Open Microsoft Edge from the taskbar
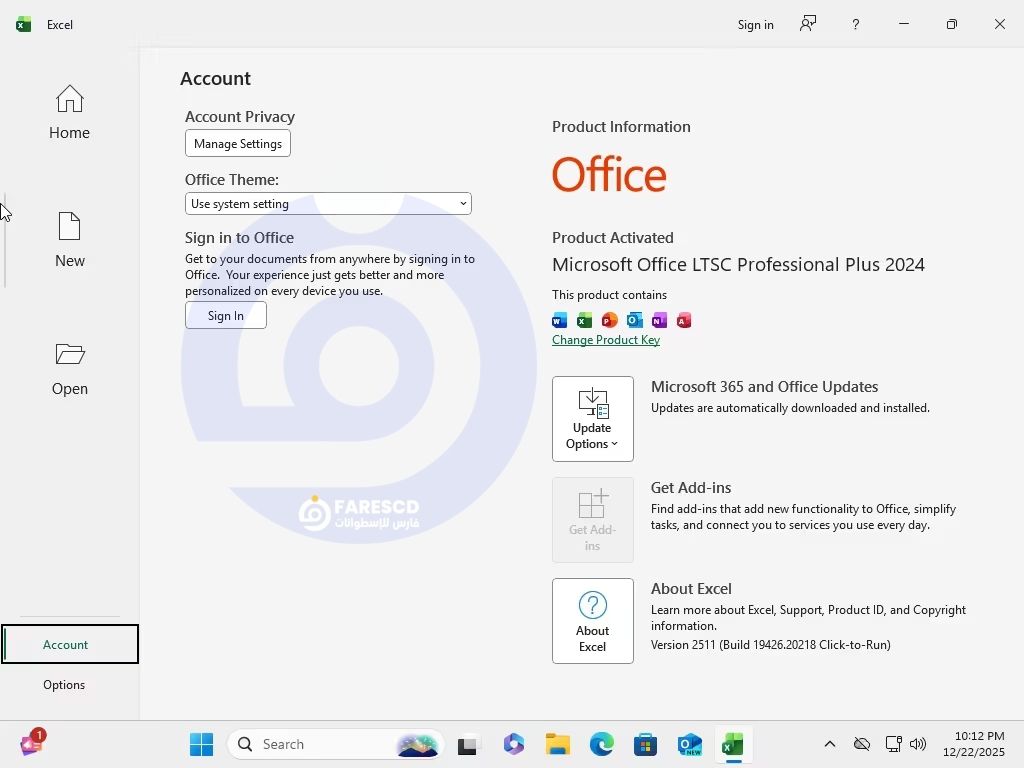This screenshot has height=768, width=1024. pos(601,744)
